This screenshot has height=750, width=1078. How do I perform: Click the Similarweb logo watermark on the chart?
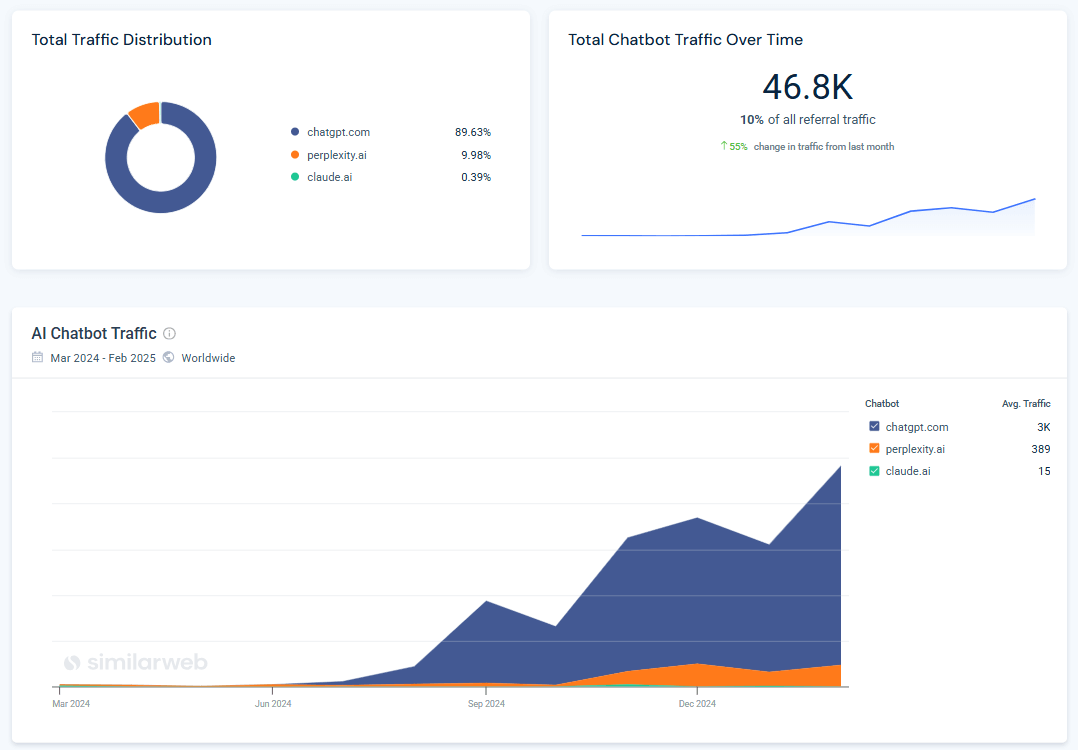(135, 662)
